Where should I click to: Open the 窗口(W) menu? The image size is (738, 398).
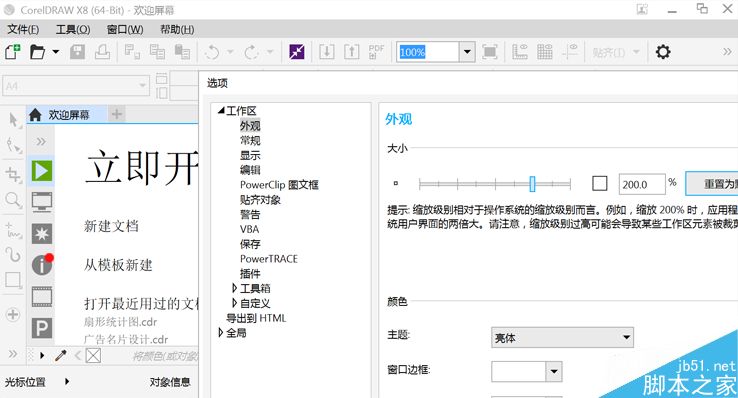125,30
